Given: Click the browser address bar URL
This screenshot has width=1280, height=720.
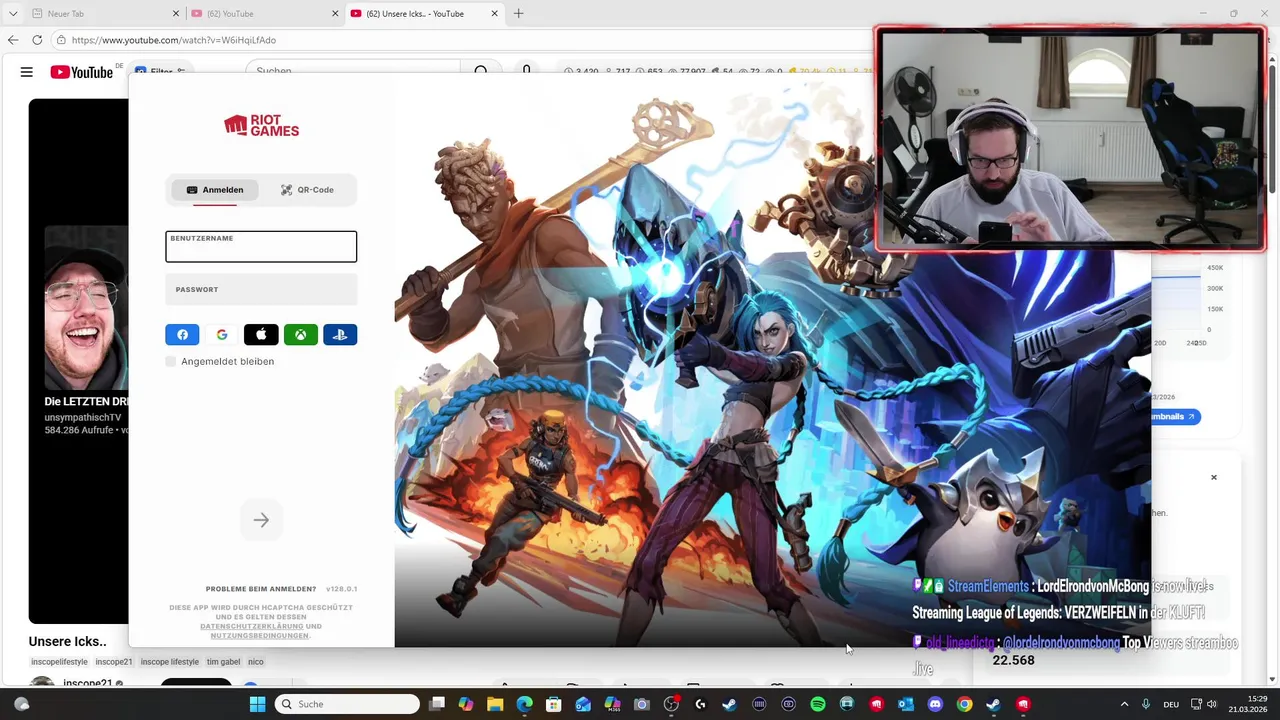Looking at the screenshot, I should (x=174, y=40).
